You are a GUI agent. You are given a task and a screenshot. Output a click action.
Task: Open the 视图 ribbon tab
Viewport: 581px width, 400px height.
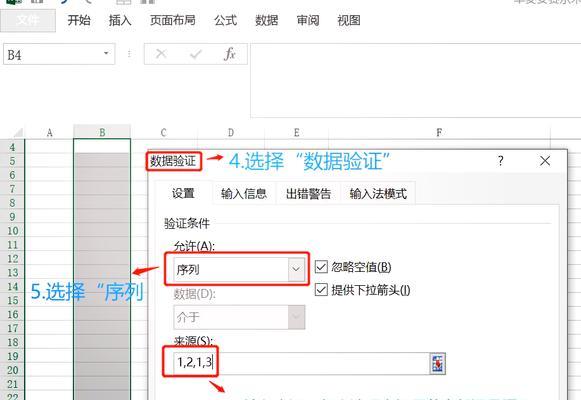(x=349, y=20)
